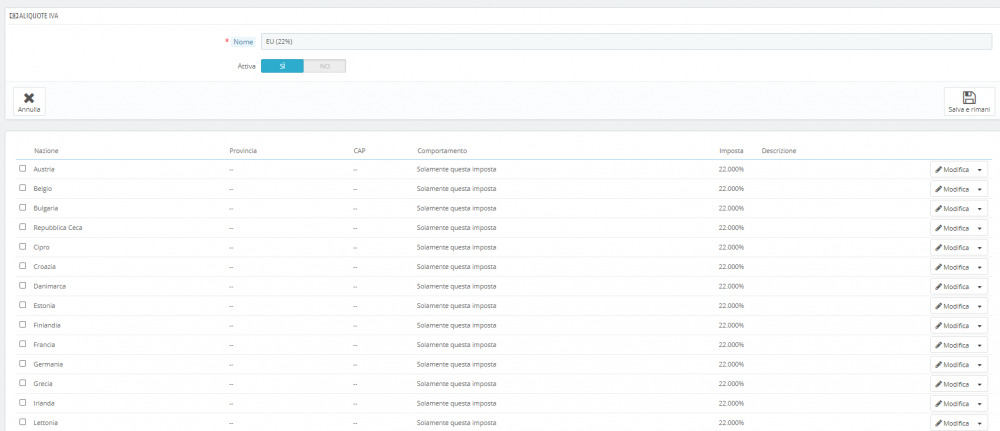Open the Irlanda row Modifica dropdown arrow
The height and width of the screenshot is (431, 1000).
pyautogui.click(x=980, y=404)
